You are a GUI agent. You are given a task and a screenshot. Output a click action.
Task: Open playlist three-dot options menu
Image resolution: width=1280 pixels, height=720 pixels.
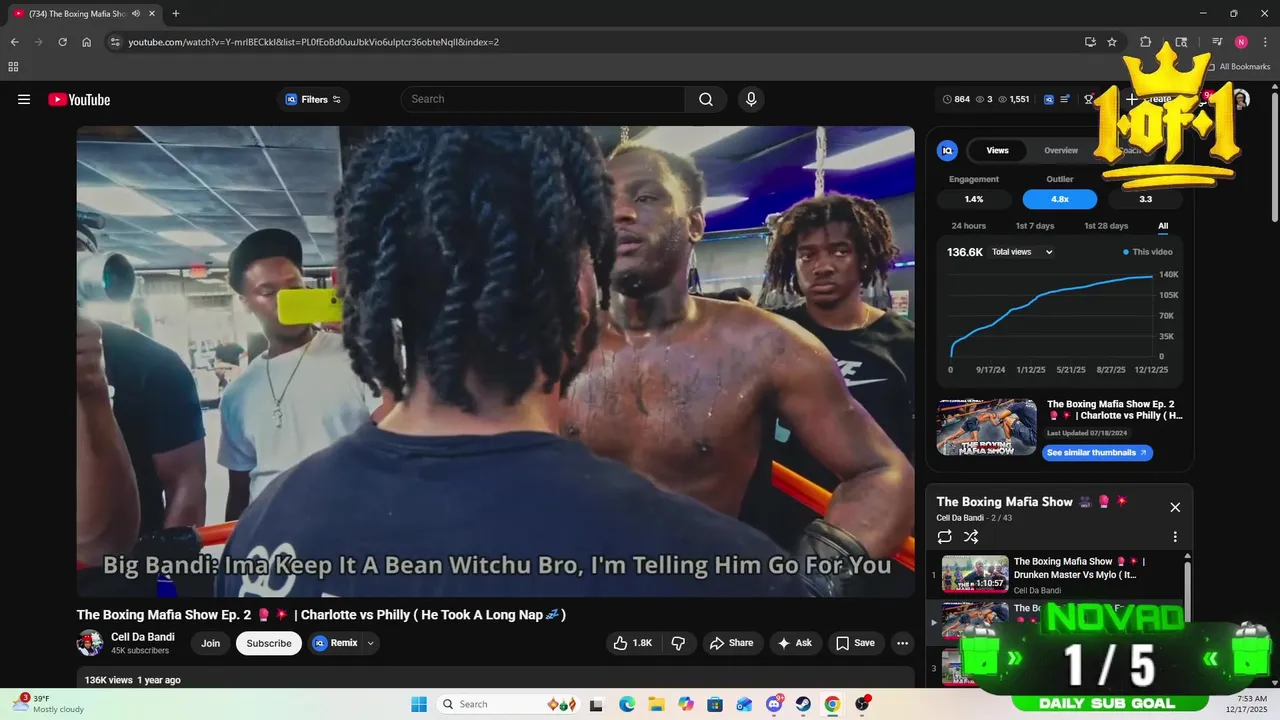1175,537
